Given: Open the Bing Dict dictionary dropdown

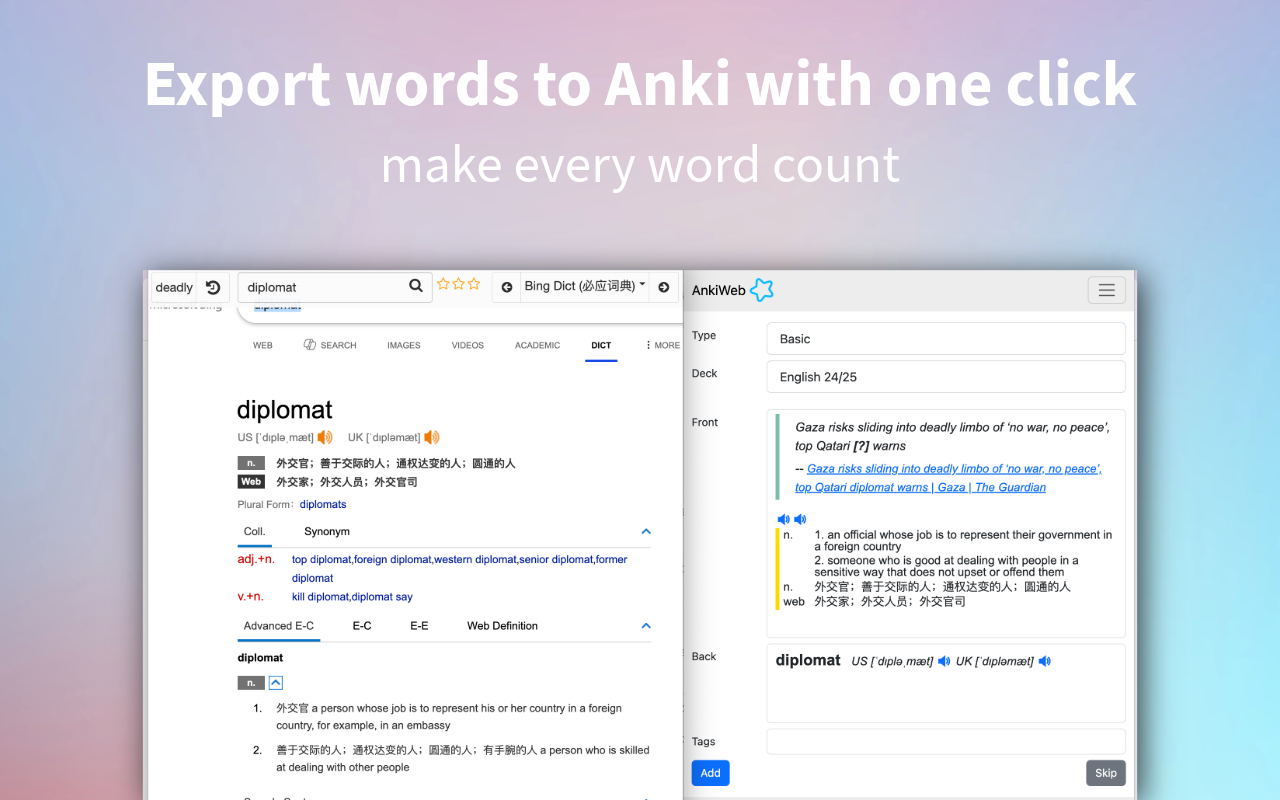Looking at the screenshot, I should click(580, 286).
